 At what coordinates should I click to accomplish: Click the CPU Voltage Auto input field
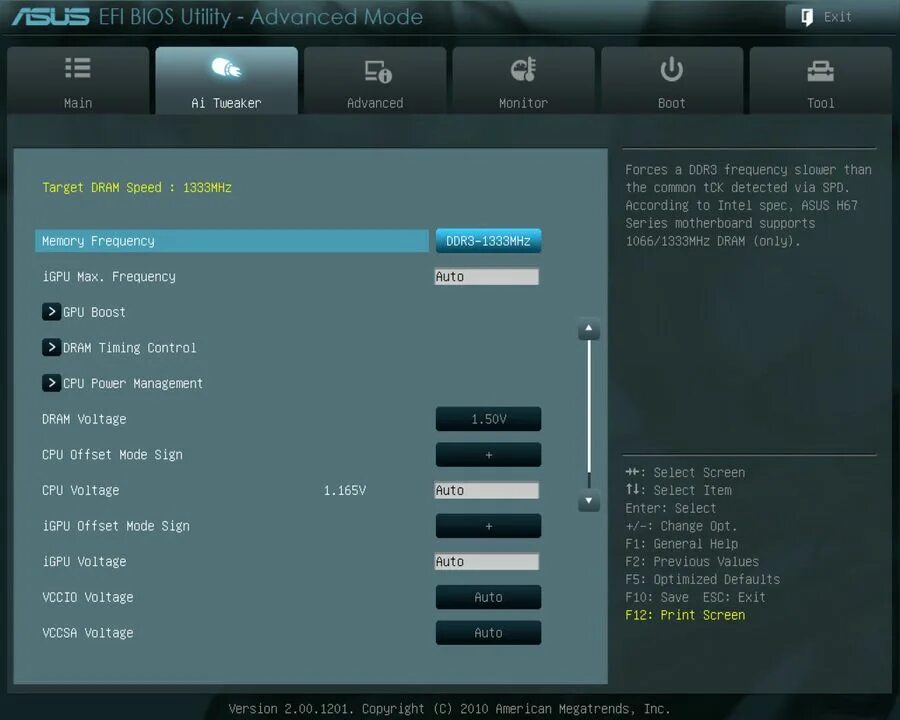tap(487, 490)
